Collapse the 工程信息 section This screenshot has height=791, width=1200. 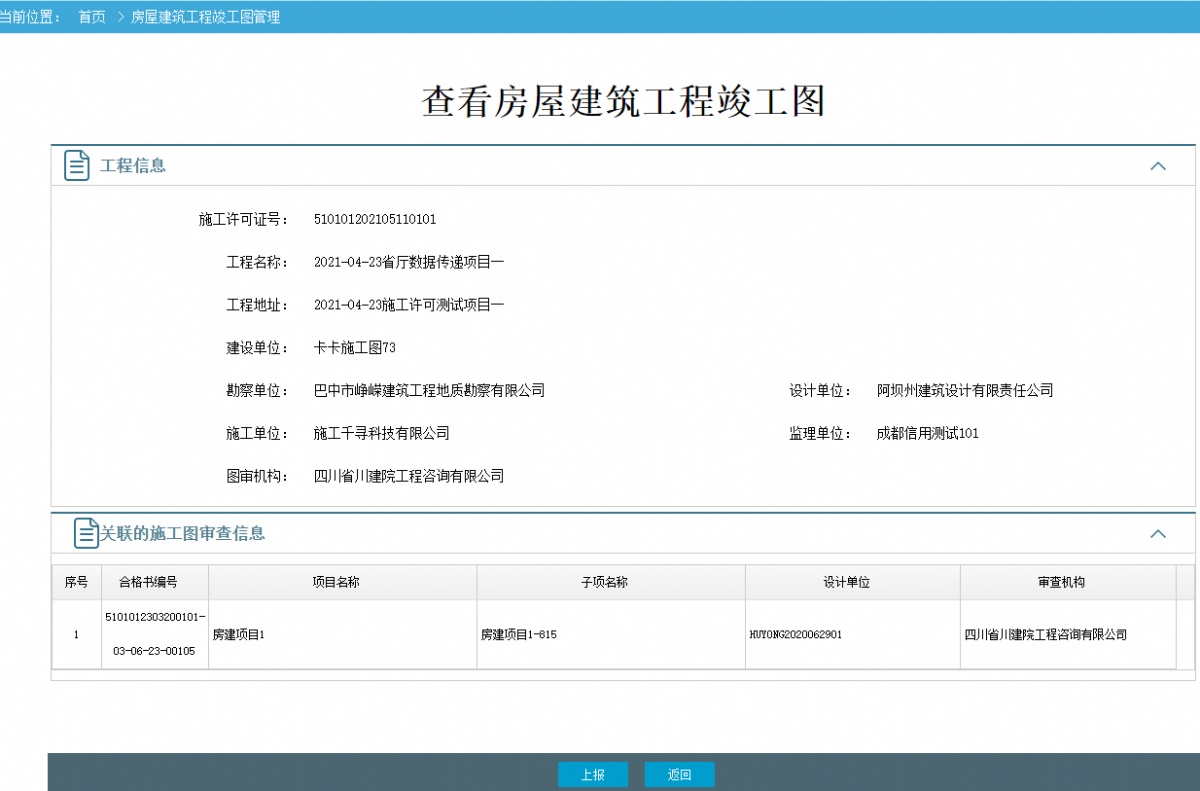pos(1158,166)
